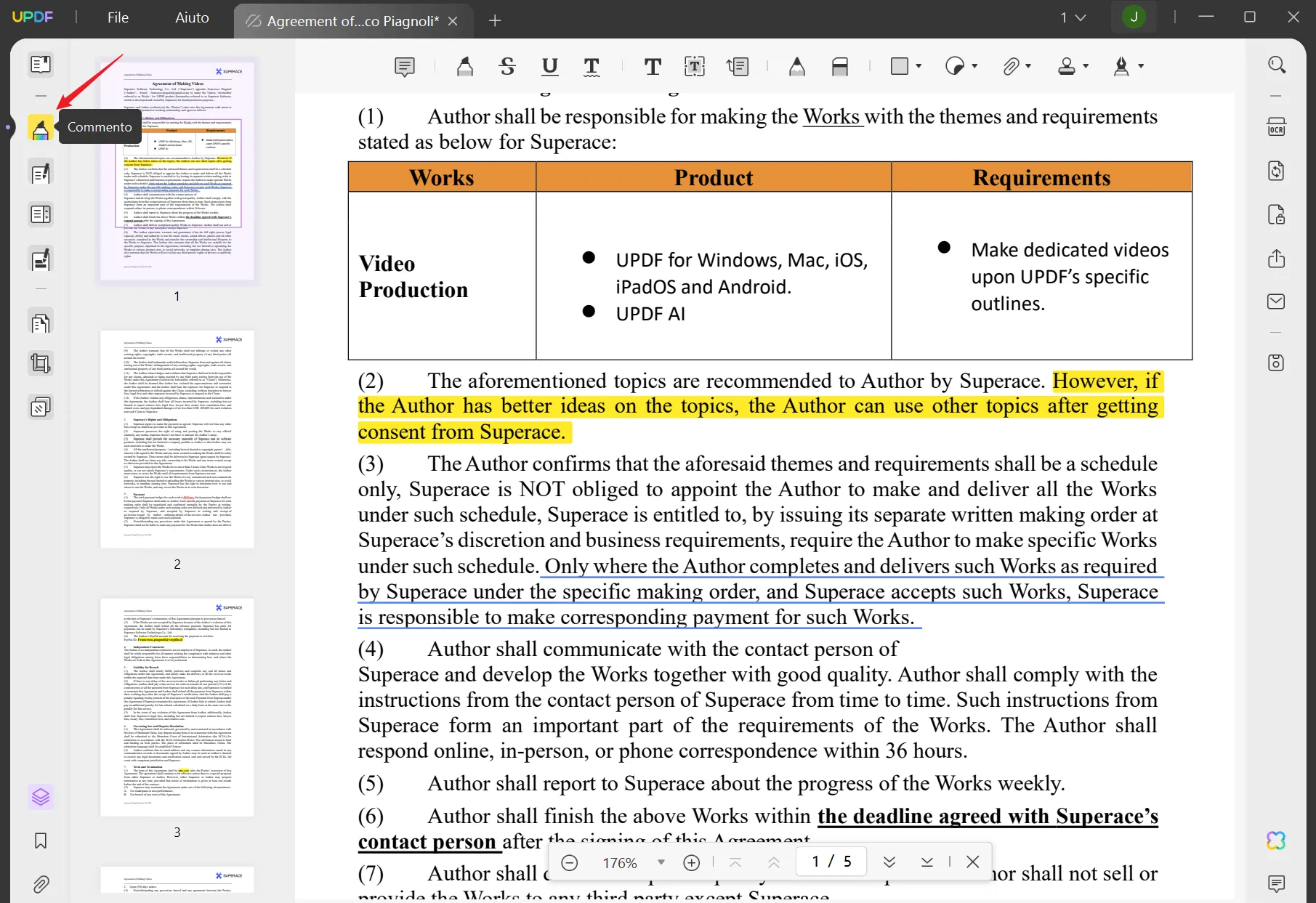
Task: Select the Commento highlighter tool in sidebar
Action: pos(41,127)
